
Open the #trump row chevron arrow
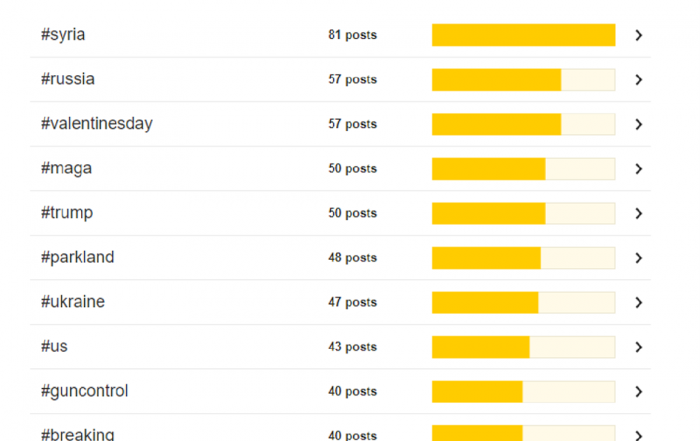pos(639,213)
